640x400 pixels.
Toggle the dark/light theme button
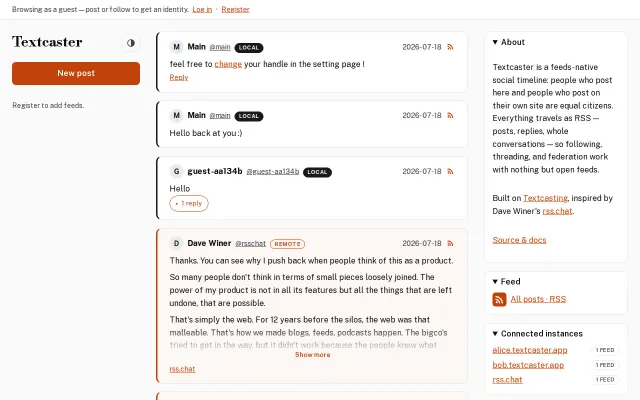pos(131,43)
